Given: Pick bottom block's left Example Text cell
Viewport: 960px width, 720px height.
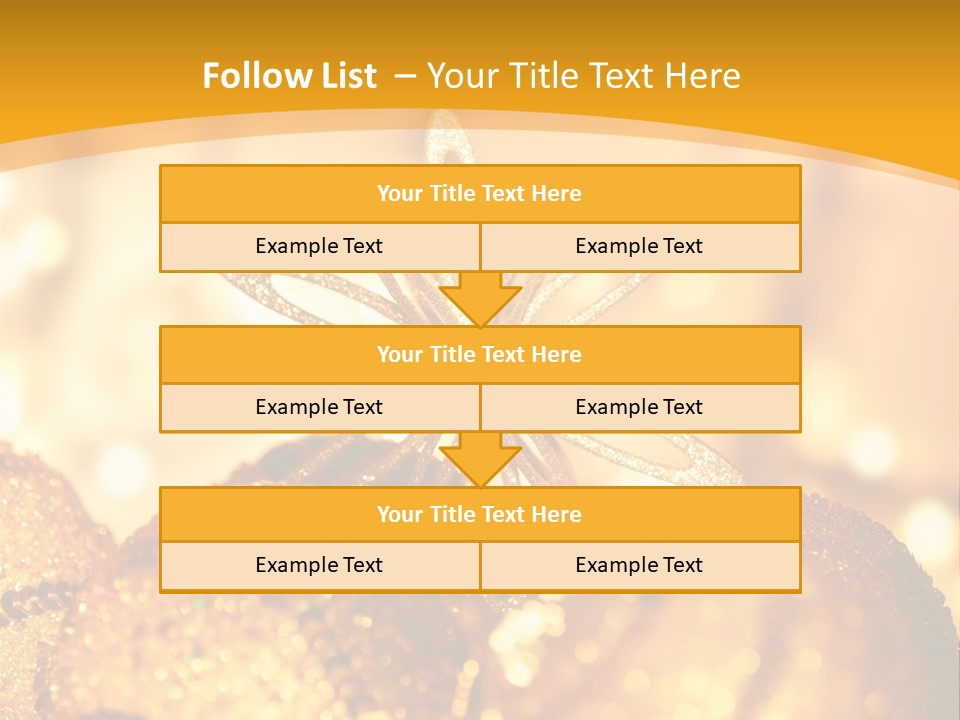Looking at the screenshot, I should tap(319, 565).
